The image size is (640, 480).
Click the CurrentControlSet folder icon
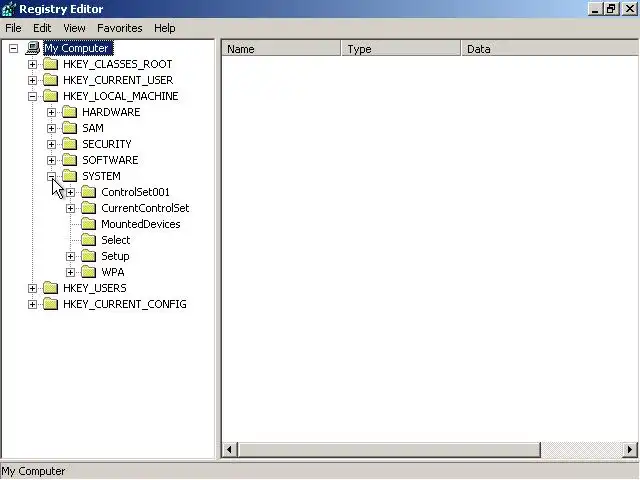[89, 208]
